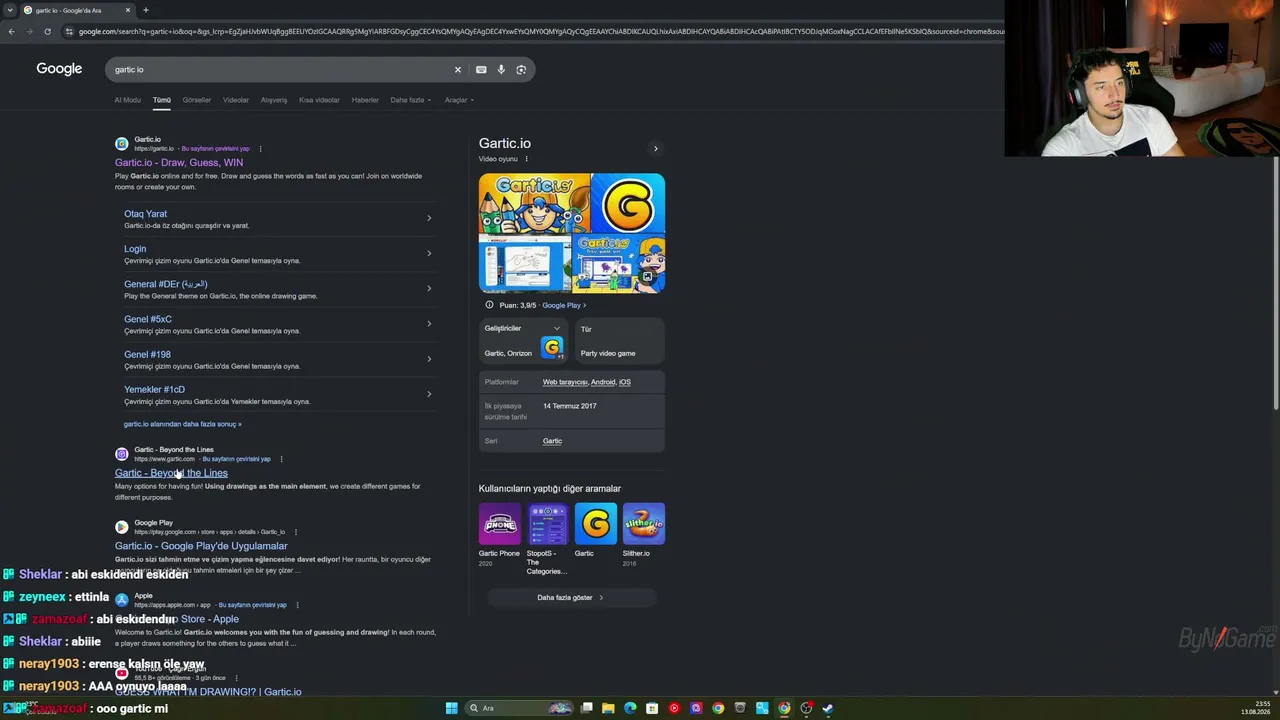Click the Gartic developer logo icon
This screenshot has width=1280, height=720.
click(x=552, y=347)
